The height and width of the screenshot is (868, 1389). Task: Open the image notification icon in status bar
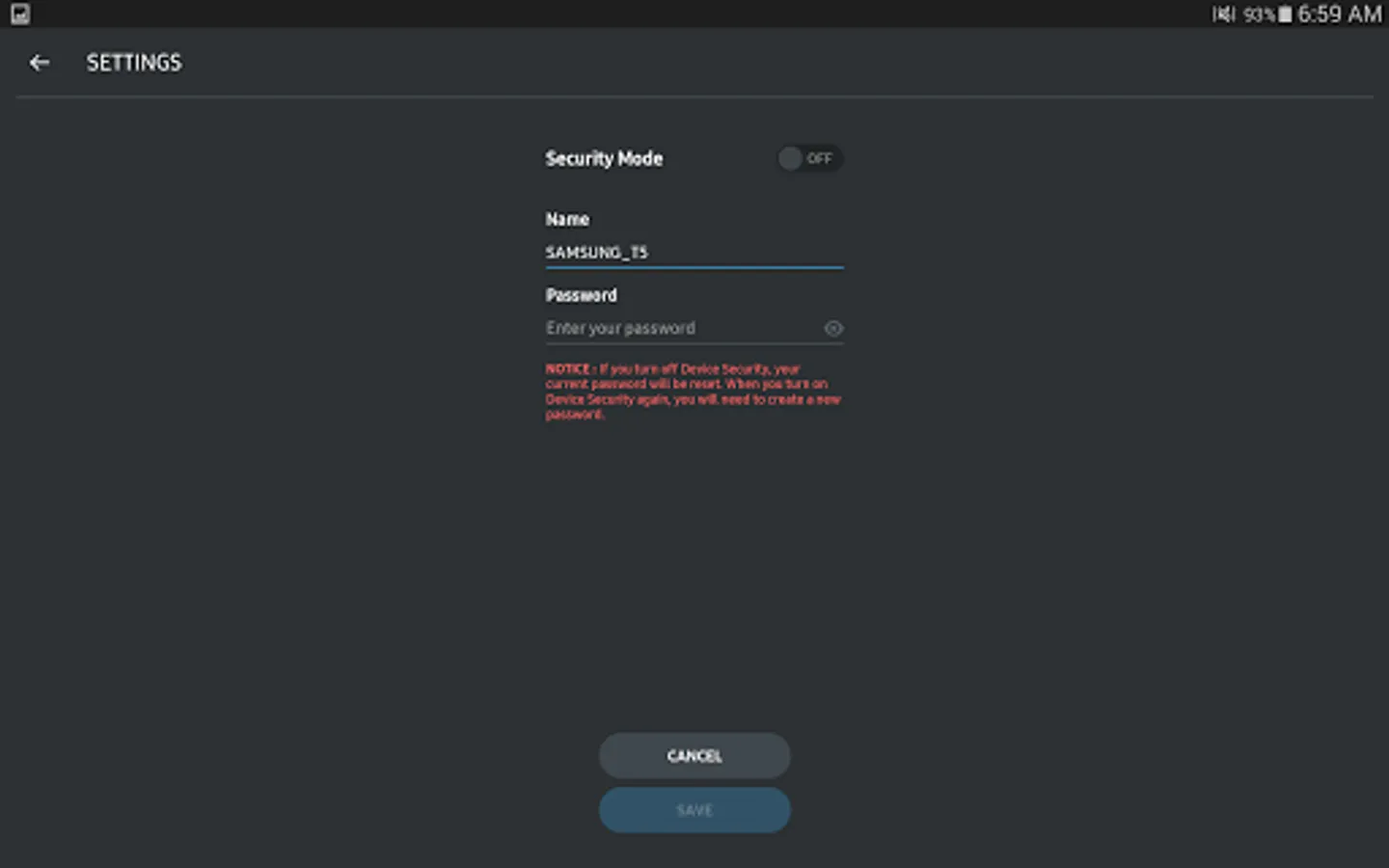click(x=20, y=14)
